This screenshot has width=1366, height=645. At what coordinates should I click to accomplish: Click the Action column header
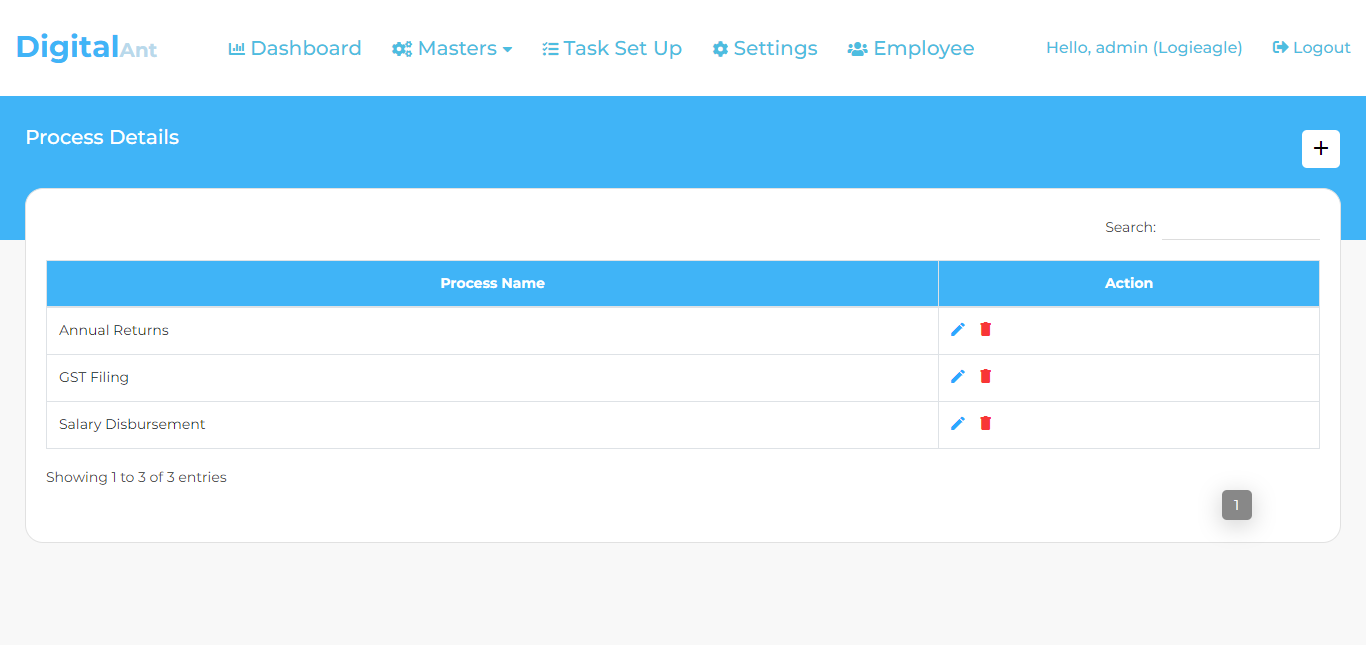pyautogui.click(x=1128, y=283)
